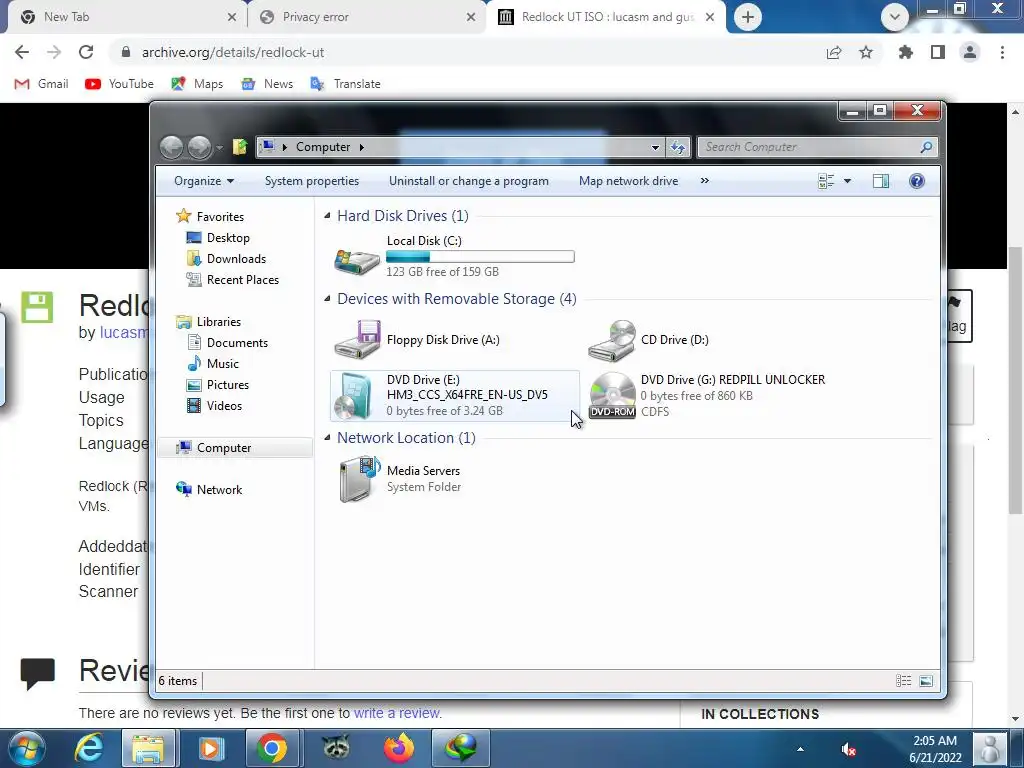The width and height of the screenshot is (1024, 768).
Task: Open YouTube bookmark
Action: pos(120,84)
